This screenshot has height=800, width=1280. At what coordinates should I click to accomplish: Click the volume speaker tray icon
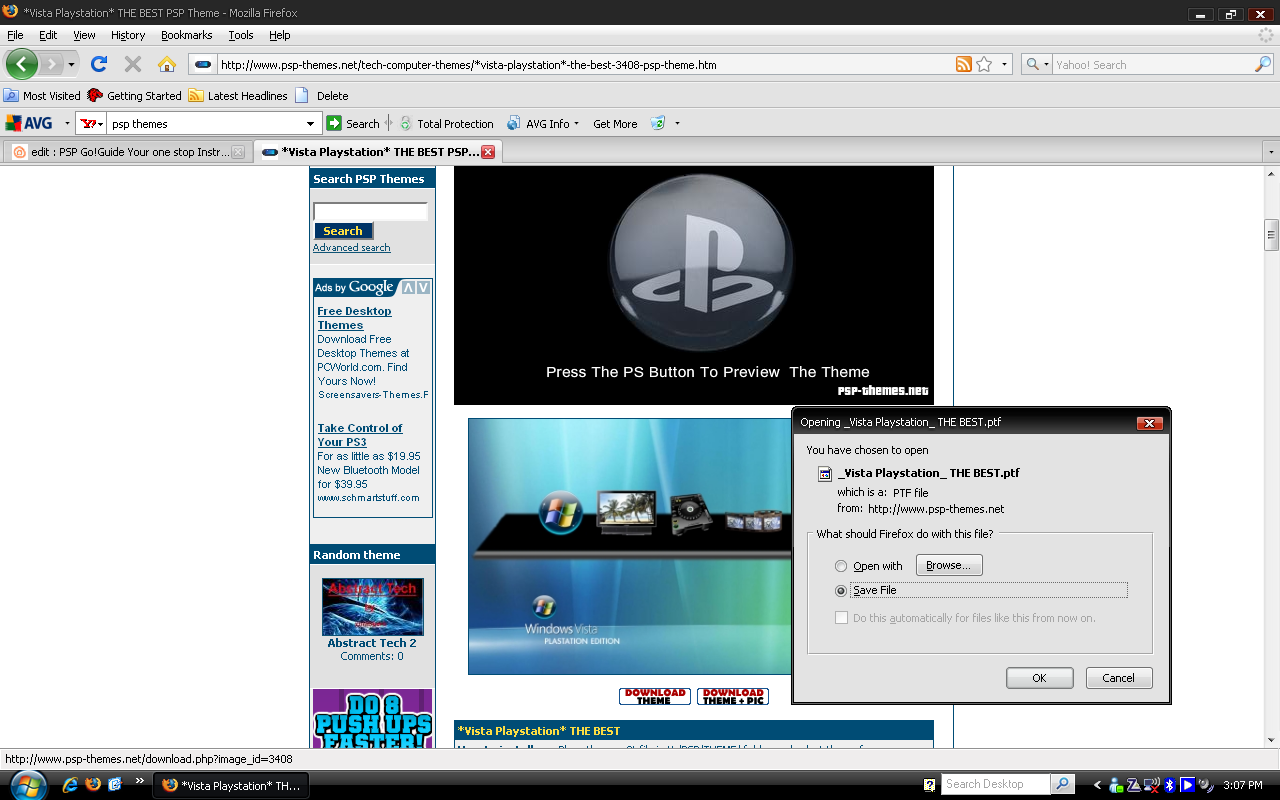[x=1205, y=784]
